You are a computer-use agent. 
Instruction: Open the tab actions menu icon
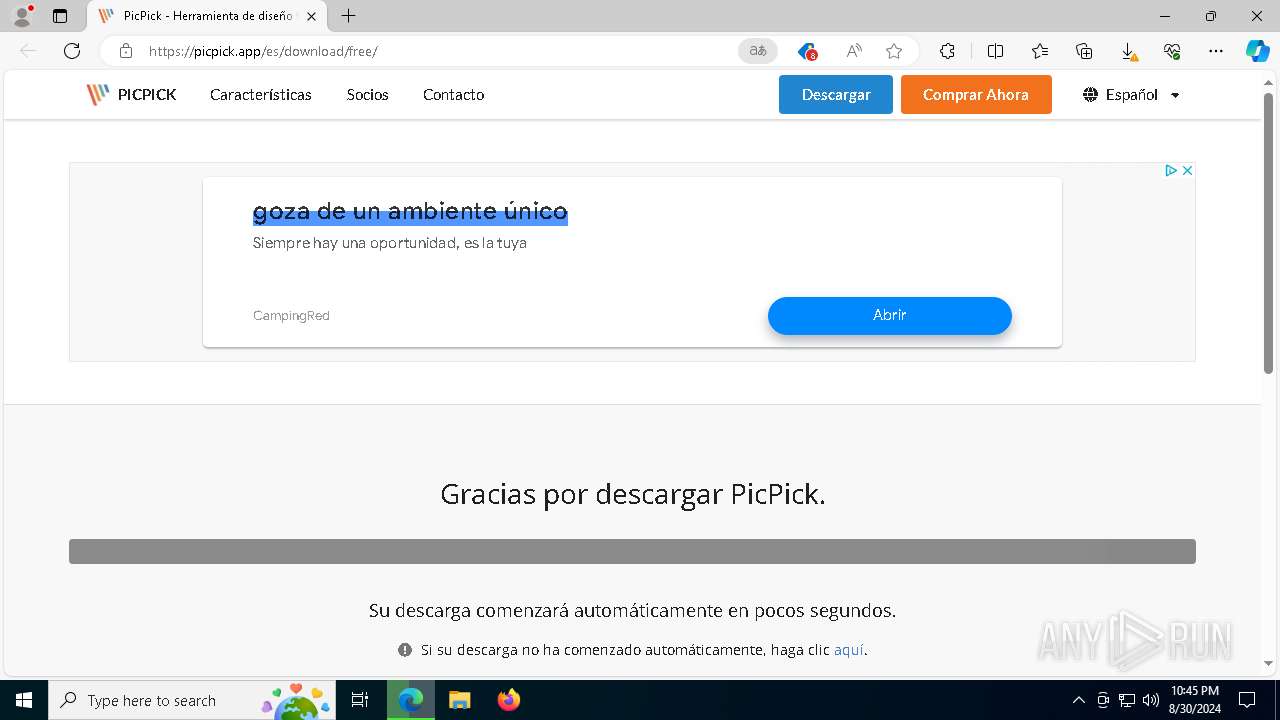(x=60, y=16)
